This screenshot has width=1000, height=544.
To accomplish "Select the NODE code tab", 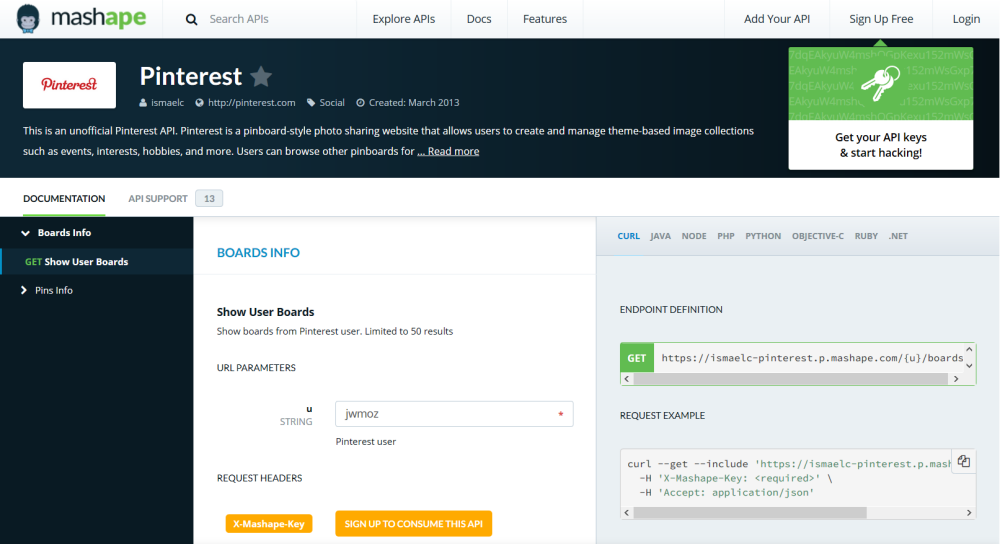I will (694, 236).
